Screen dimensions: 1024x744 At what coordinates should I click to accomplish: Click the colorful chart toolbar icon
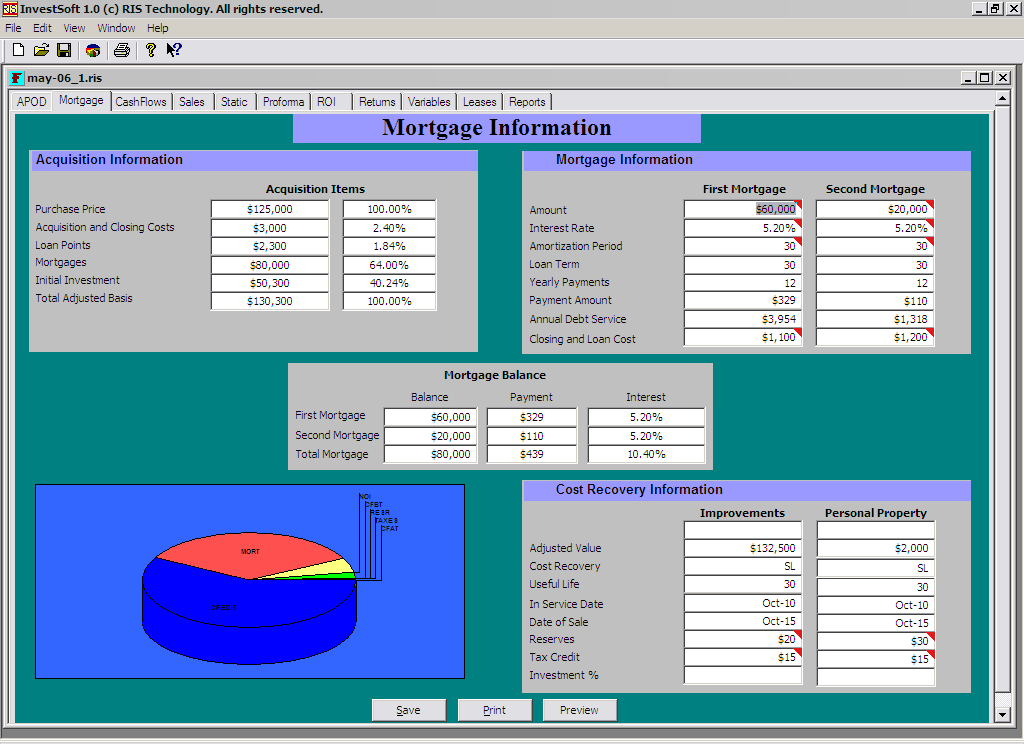click(93, 50)
